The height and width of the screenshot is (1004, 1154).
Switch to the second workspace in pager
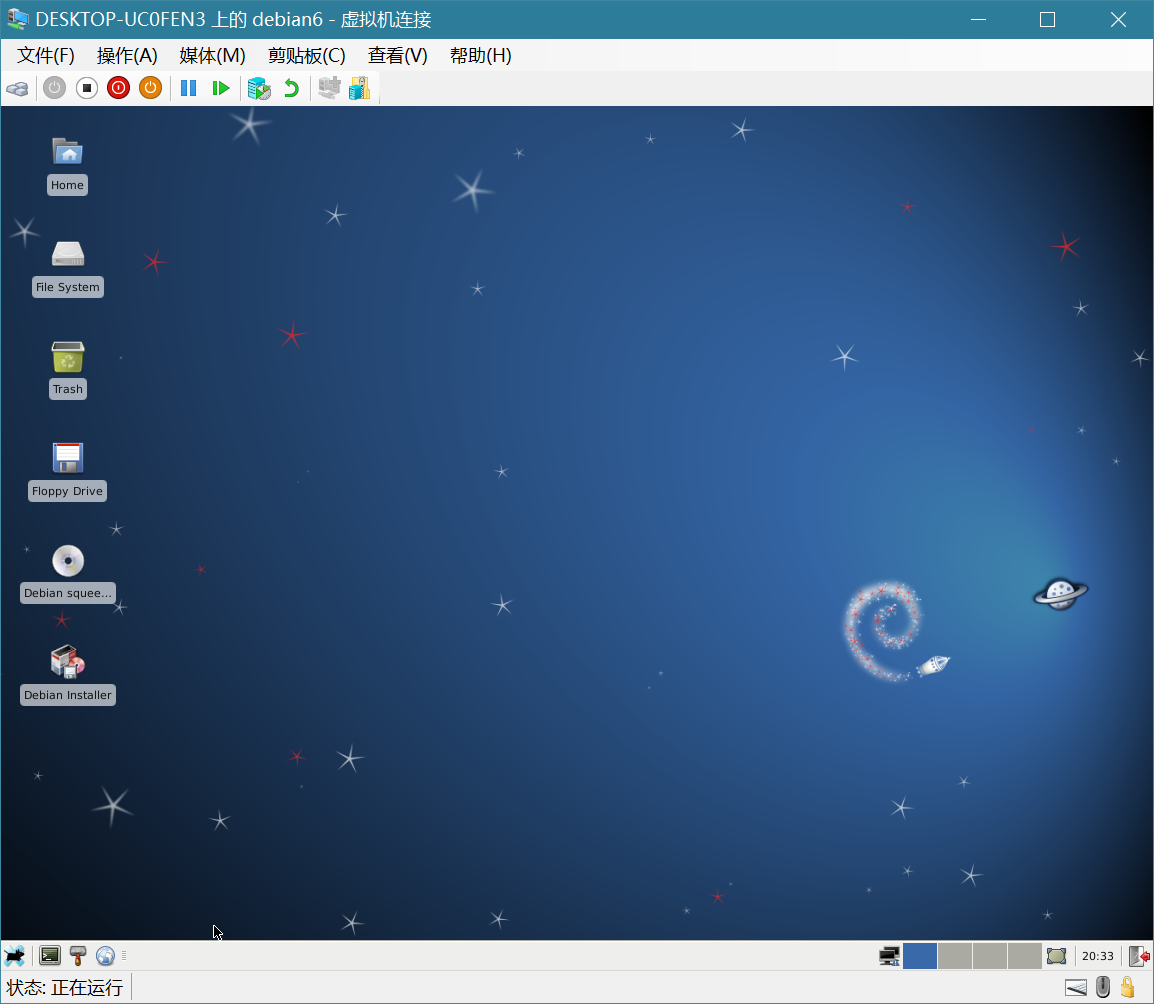click(954, 956)
